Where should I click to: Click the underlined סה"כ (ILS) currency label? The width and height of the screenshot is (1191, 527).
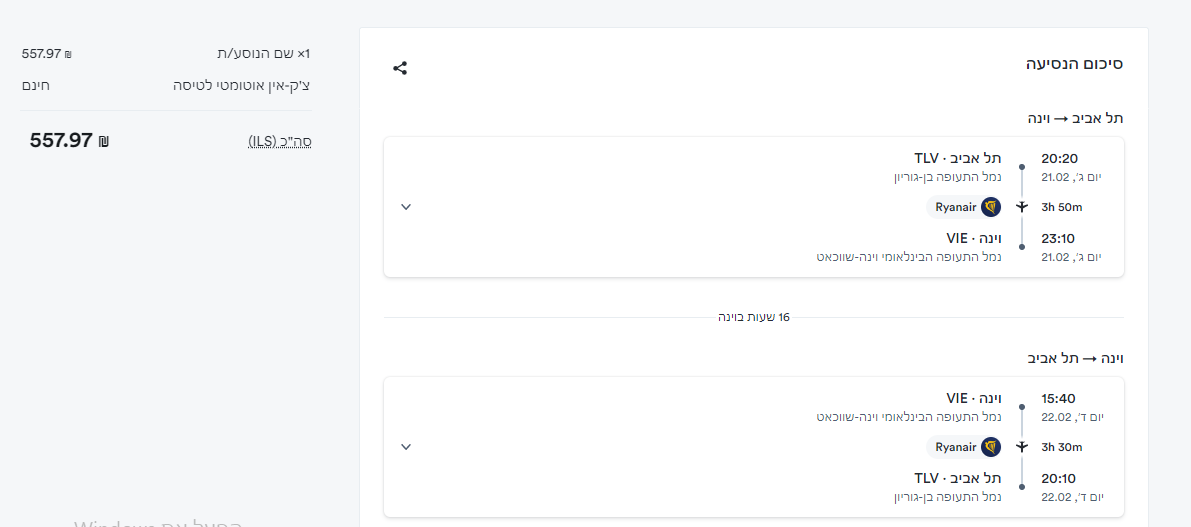click(x=280, y=141)
